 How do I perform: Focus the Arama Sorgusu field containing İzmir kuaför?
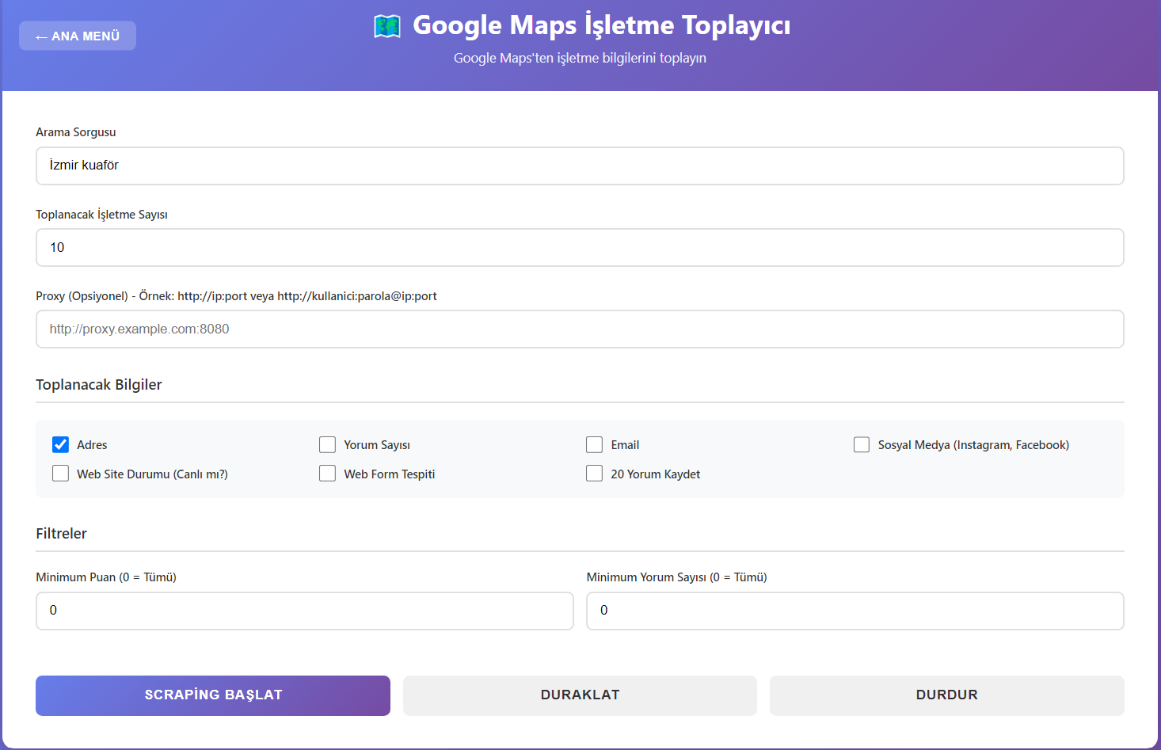(580, 166)
